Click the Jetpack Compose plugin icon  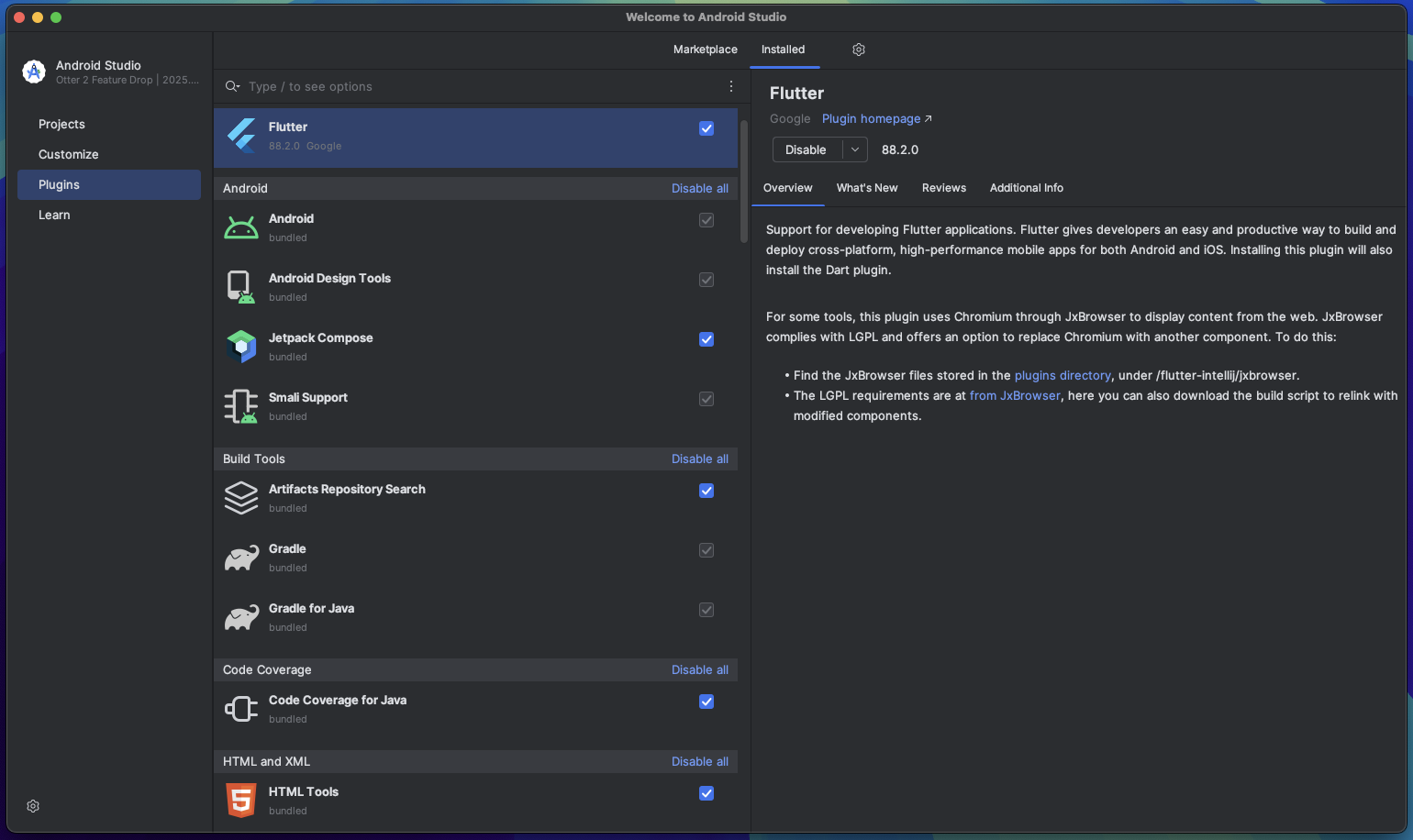241,347
